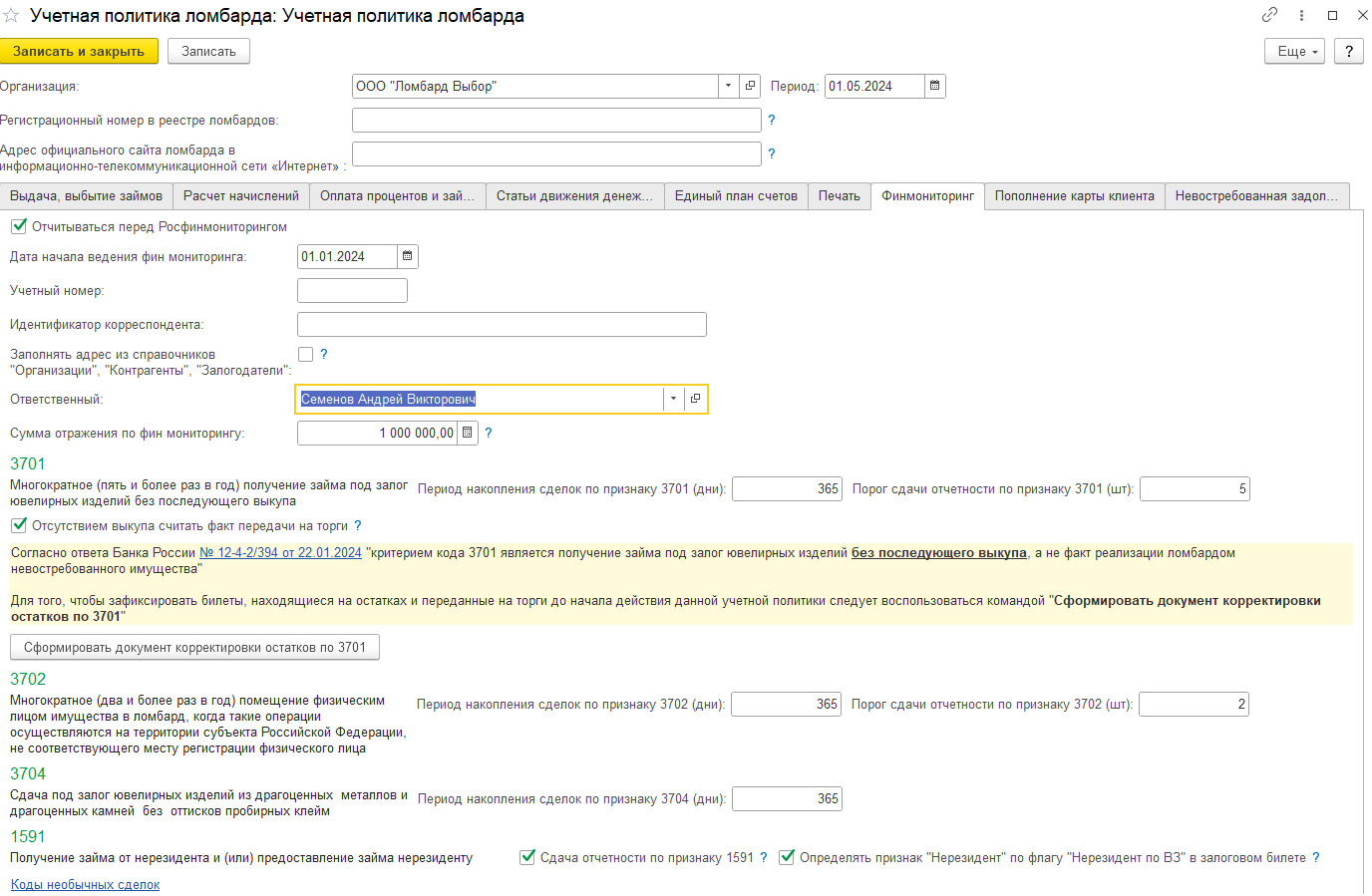Select the Финмониторинг tab
The height and width of the screenshot is (896, 1372).
click(927, 196)
